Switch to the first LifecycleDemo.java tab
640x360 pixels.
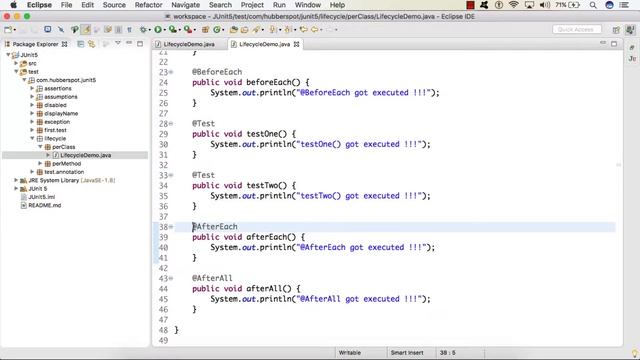189,44
